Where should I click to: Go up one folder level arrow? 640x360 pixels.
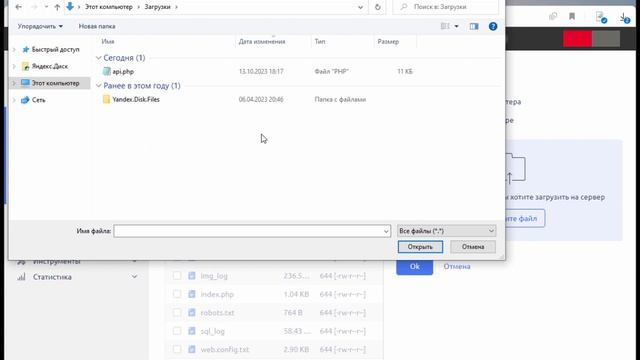point(57,7)
